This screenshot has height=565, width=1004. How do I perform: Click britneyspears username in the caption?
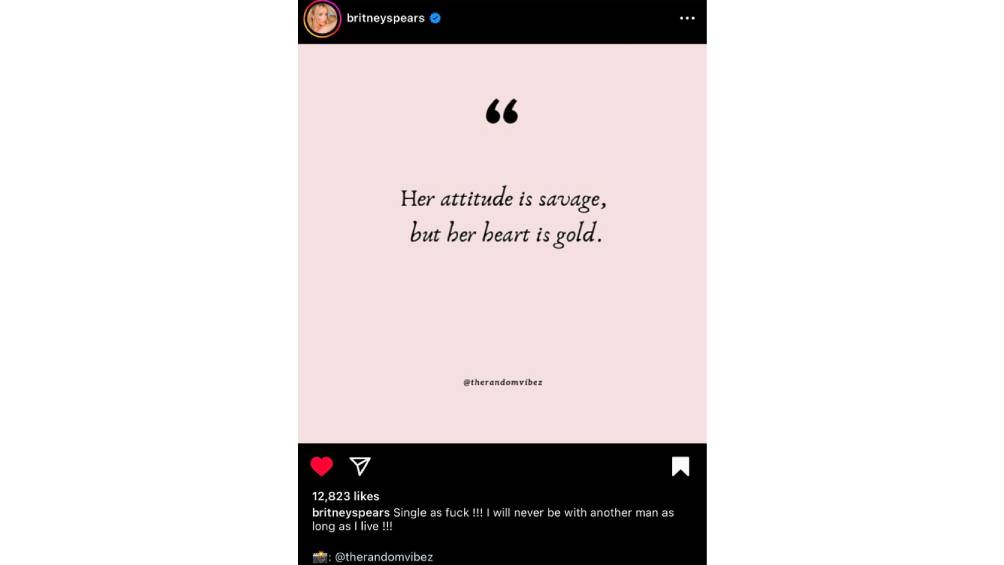351,512
